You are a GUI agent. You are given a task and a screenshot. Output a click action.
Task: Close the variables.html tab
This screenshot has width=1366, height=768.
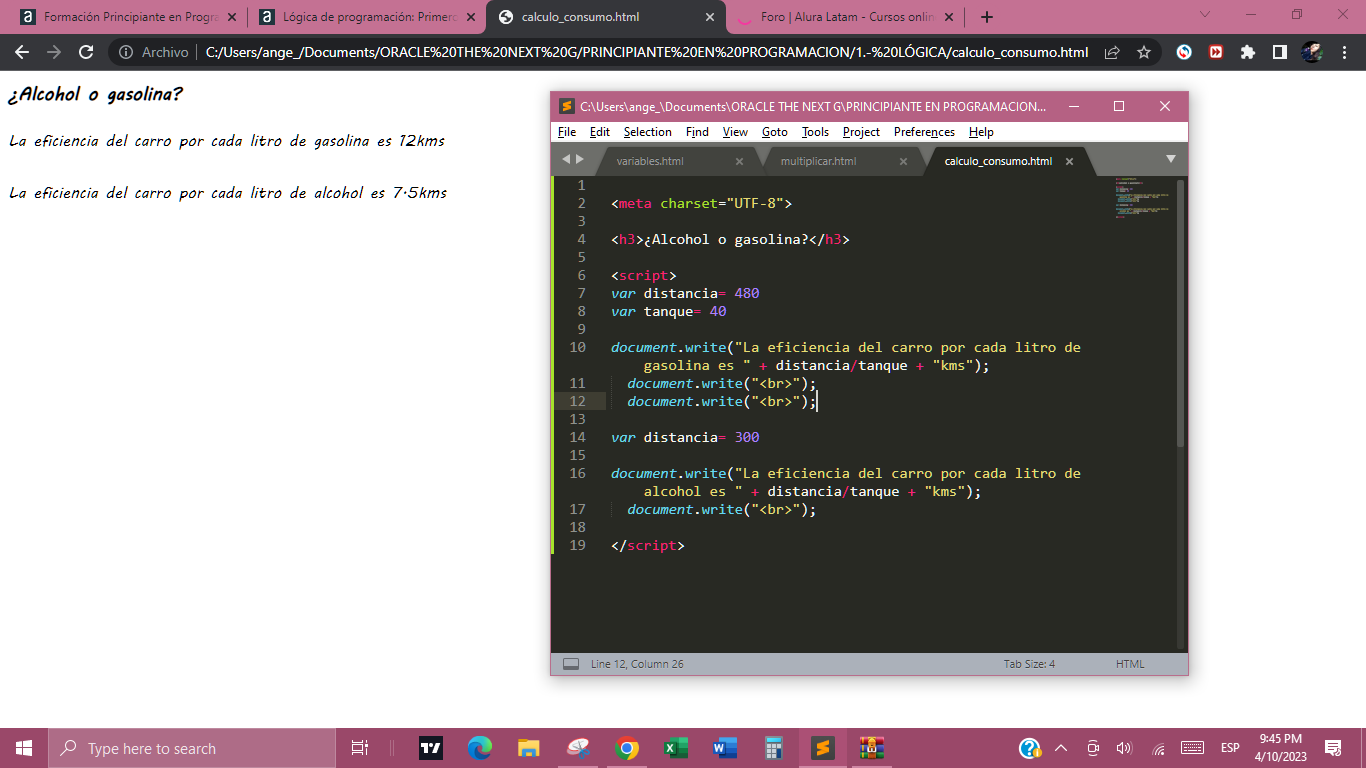pyautogui.click(x=739, y=161)
